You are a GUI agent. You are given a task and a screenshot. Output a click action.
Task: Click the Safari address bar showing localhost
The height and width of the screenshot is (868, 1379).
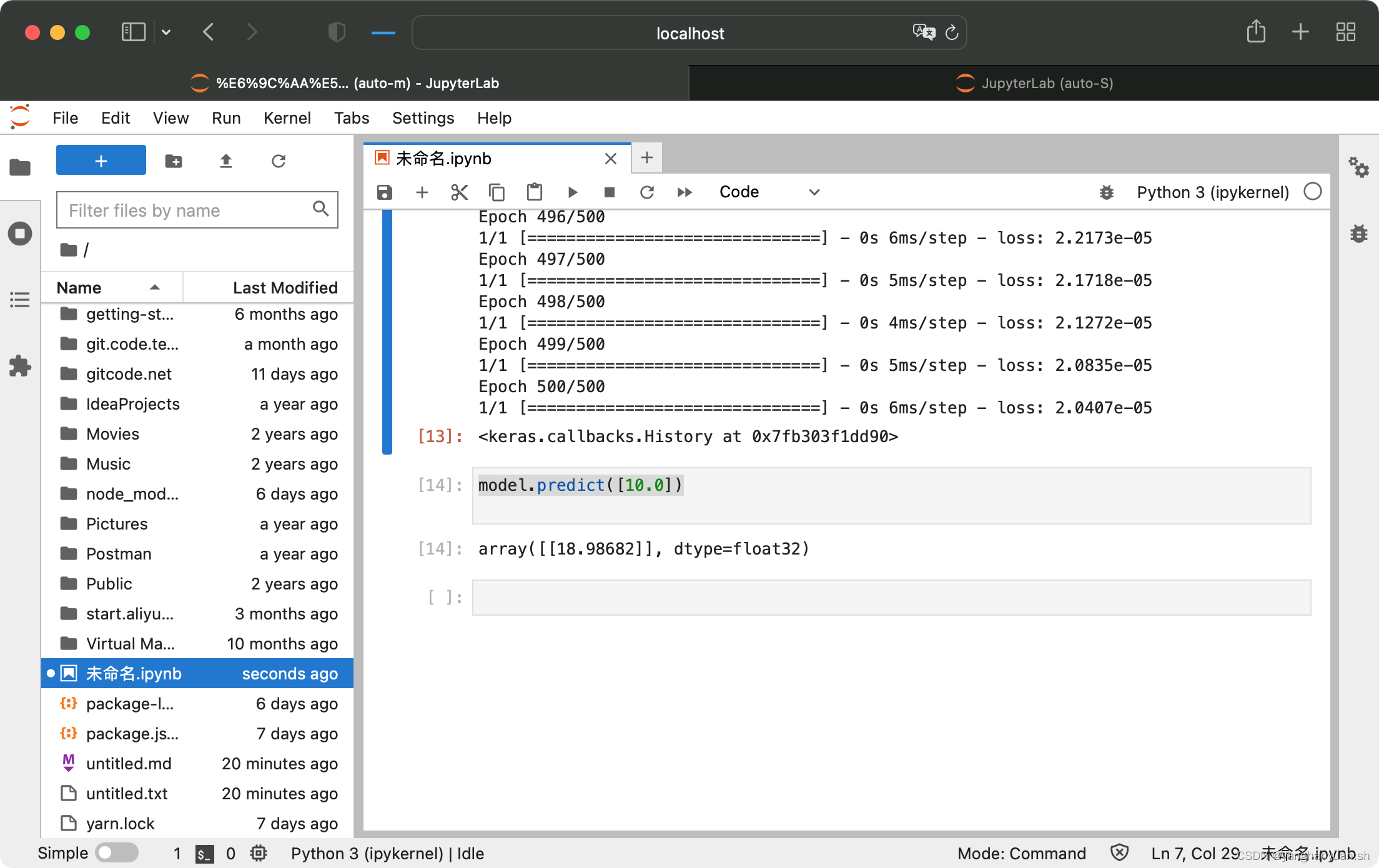tap(689, 33)
